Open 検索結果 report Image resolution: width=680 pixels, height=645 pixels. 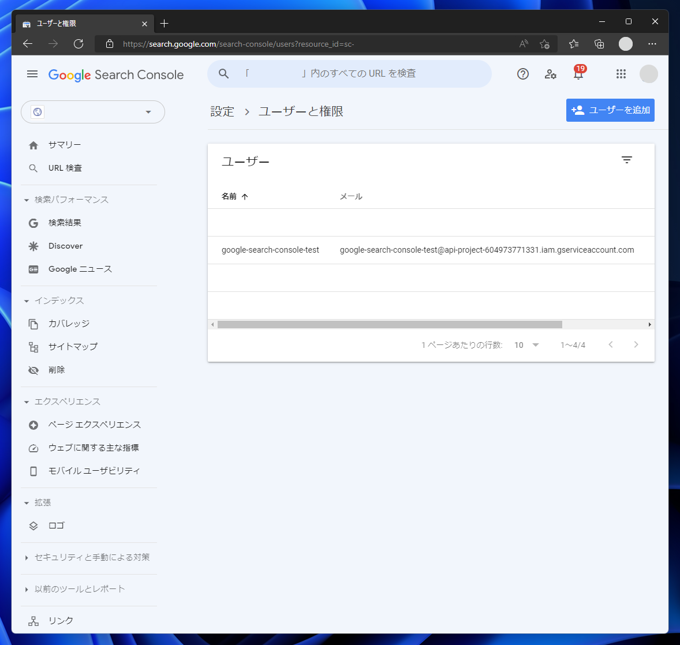[x=65, y=223]
